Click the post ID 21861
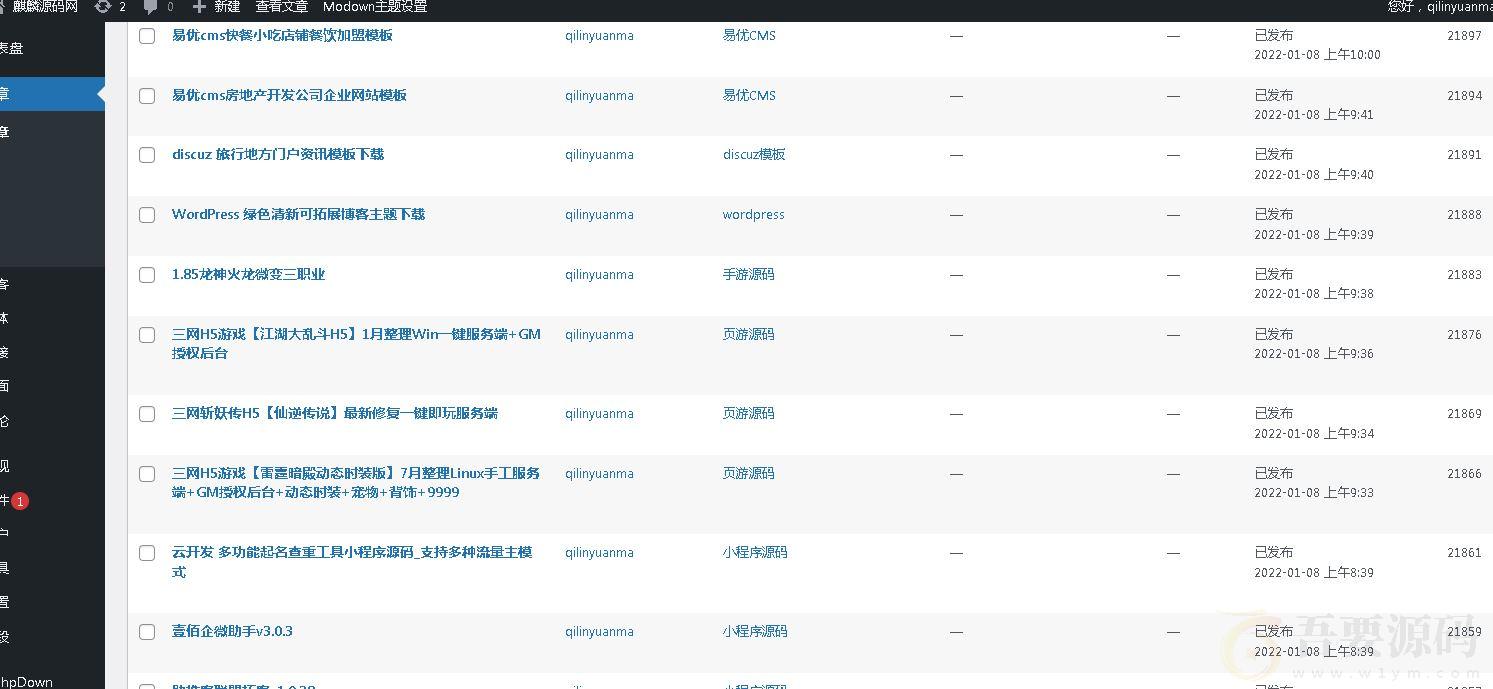The image size is (1493, 689). [1464, 552]
